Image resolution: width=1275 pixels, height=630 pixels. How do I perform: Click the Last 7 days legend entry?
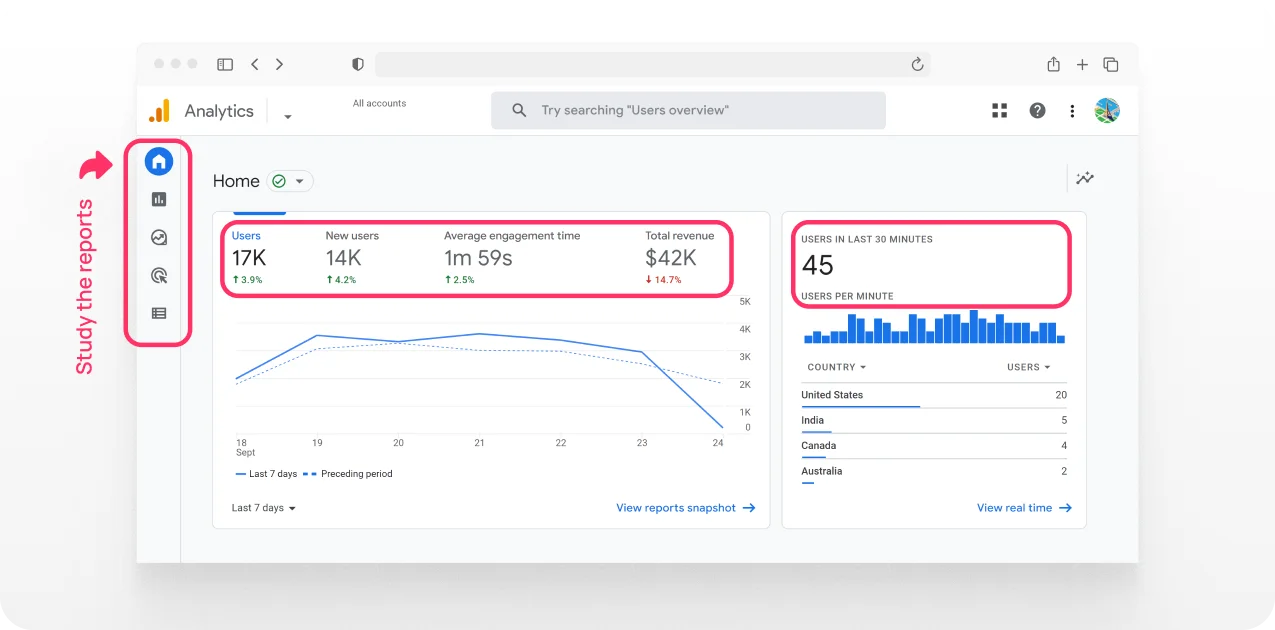point(266,474)
